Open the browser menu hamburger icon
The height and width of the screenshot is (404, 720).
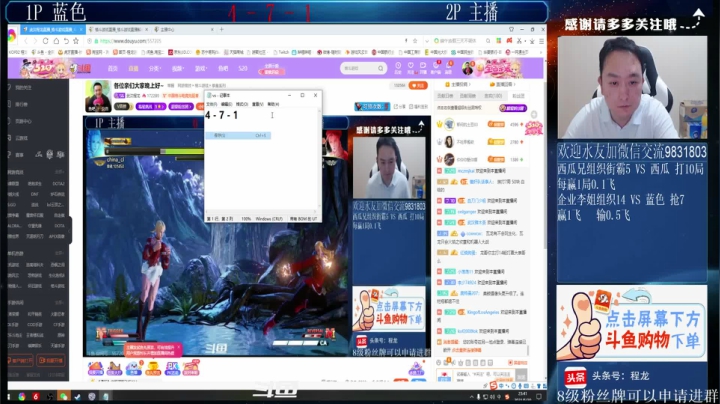click(541, 41)
